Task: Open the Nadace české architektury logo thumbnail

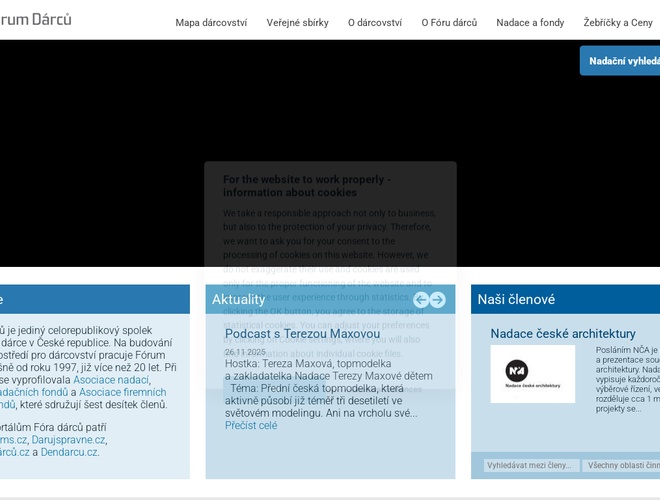Action: [x=532, y=373]
